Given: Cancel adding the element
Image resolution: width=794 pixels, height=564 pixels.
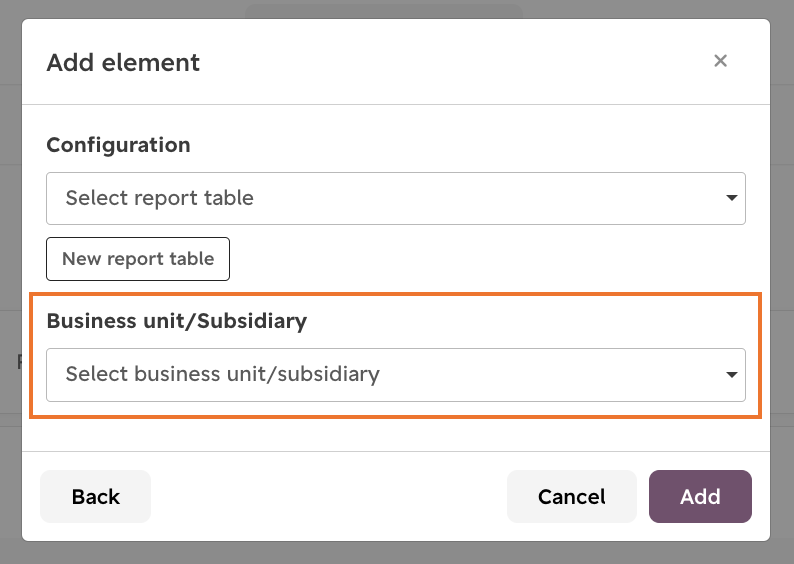Looking at the screenshot, I should tap(571, 496).
